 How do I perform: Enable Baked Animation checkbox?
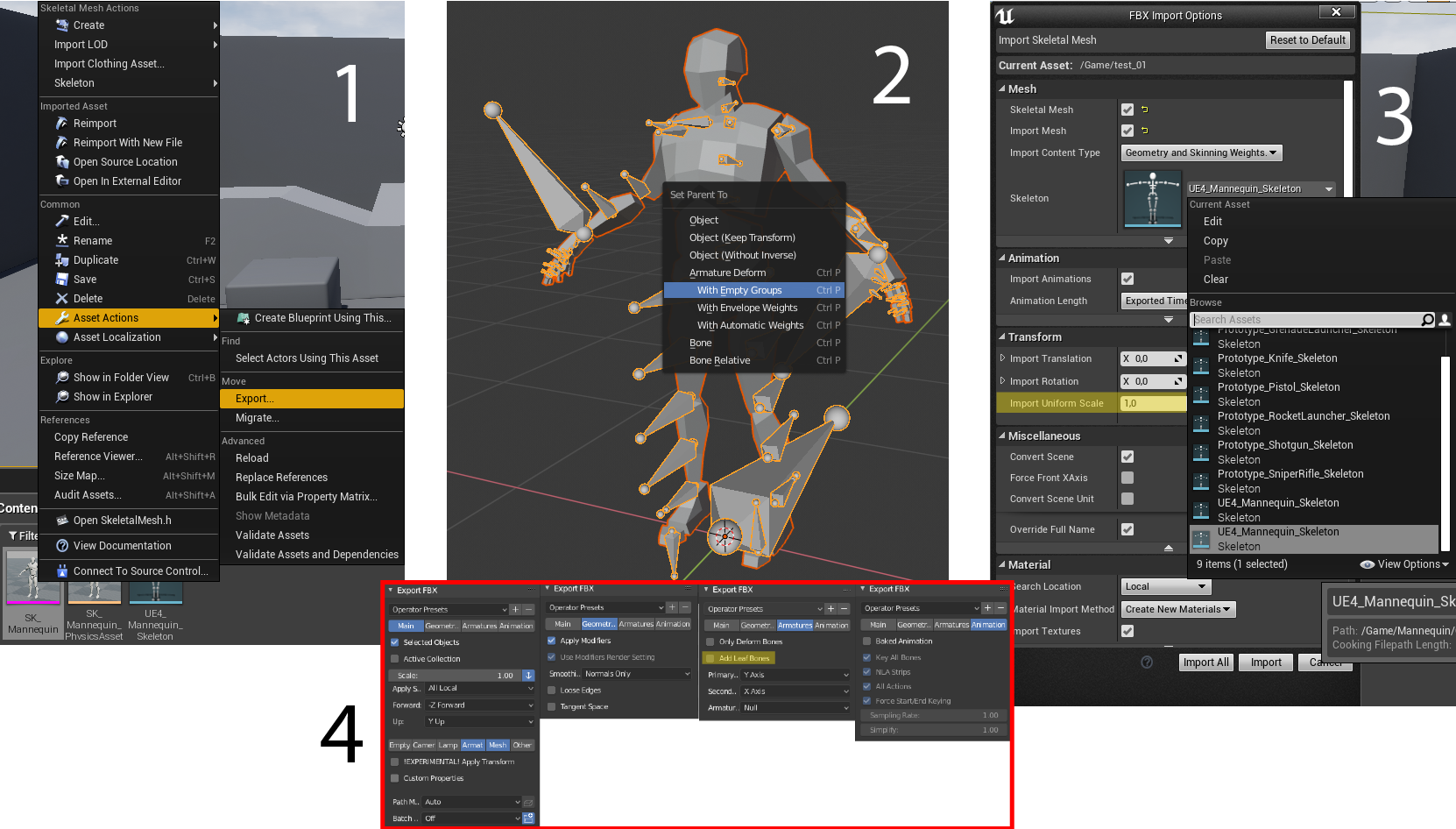point(867,641)
